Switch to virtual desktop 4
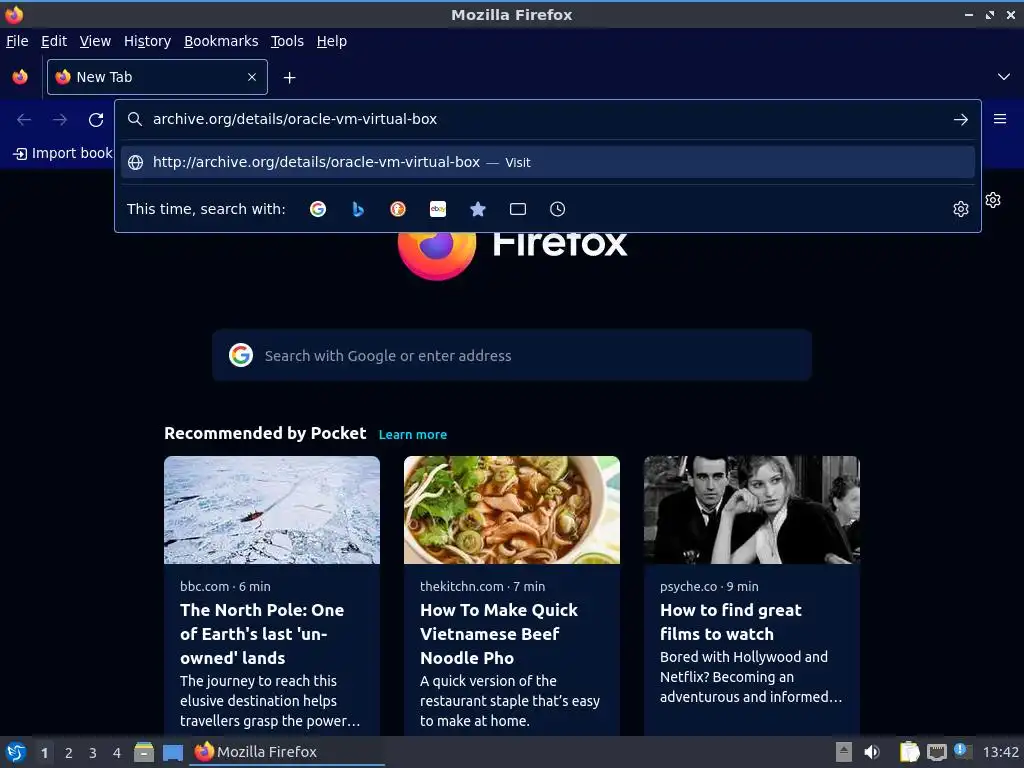The width and height of the screenshot is (1024, 768). point(117,753)
